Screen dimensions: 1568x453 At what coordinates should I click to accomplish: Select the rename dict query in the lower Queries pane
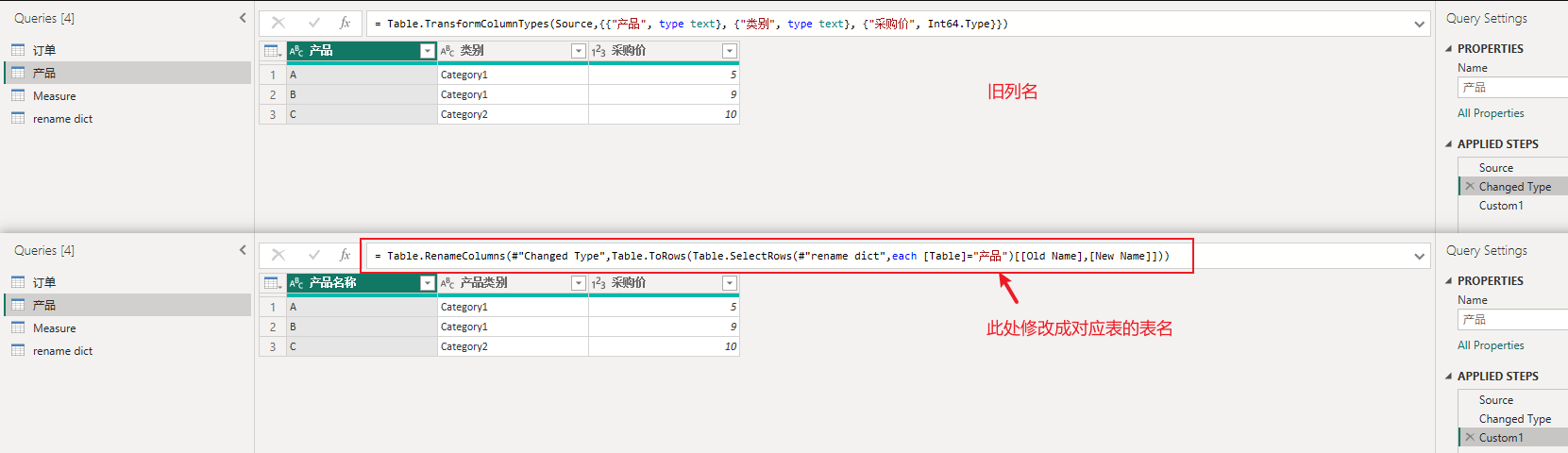tap(62, 351)
